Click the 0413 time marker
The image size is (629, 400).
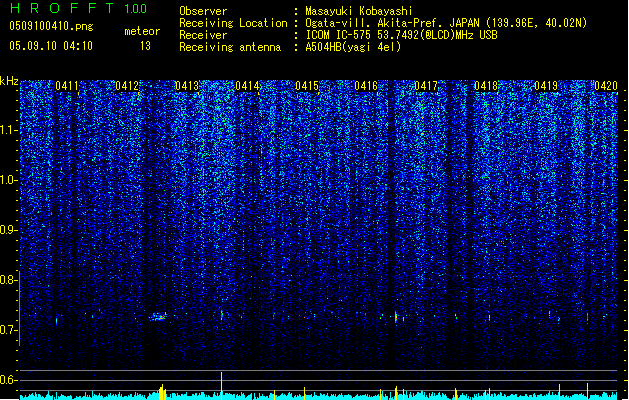pos(187,86)
